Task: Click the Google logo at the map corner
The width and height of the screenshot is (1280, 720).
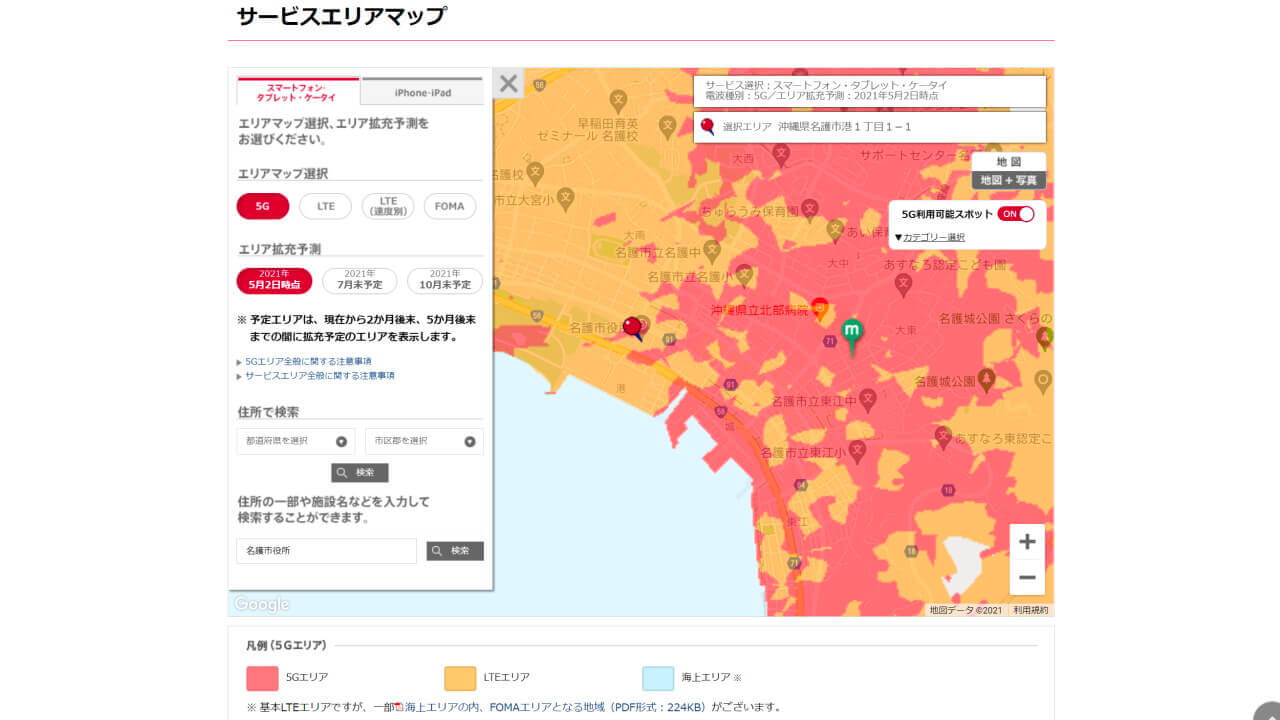Action: [x=260, y=604]
